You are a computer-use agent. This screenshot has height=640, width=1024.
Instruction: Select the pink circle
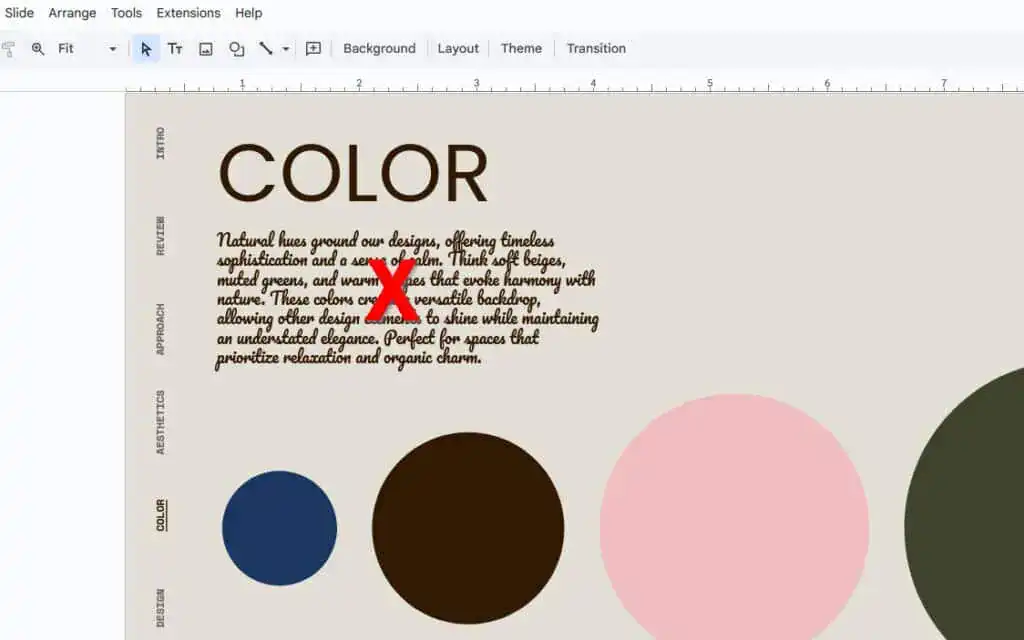coord(734,519)
